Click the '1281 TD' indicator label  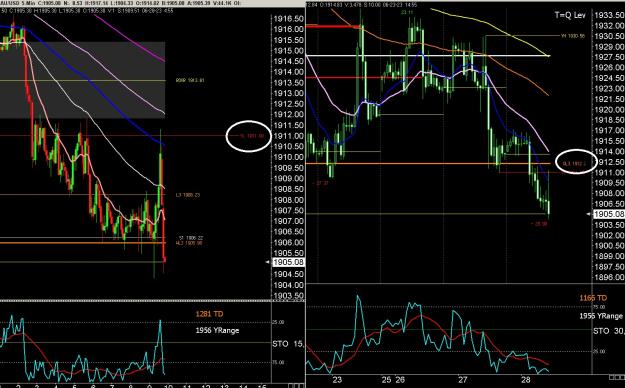click(x=209, y=314)
